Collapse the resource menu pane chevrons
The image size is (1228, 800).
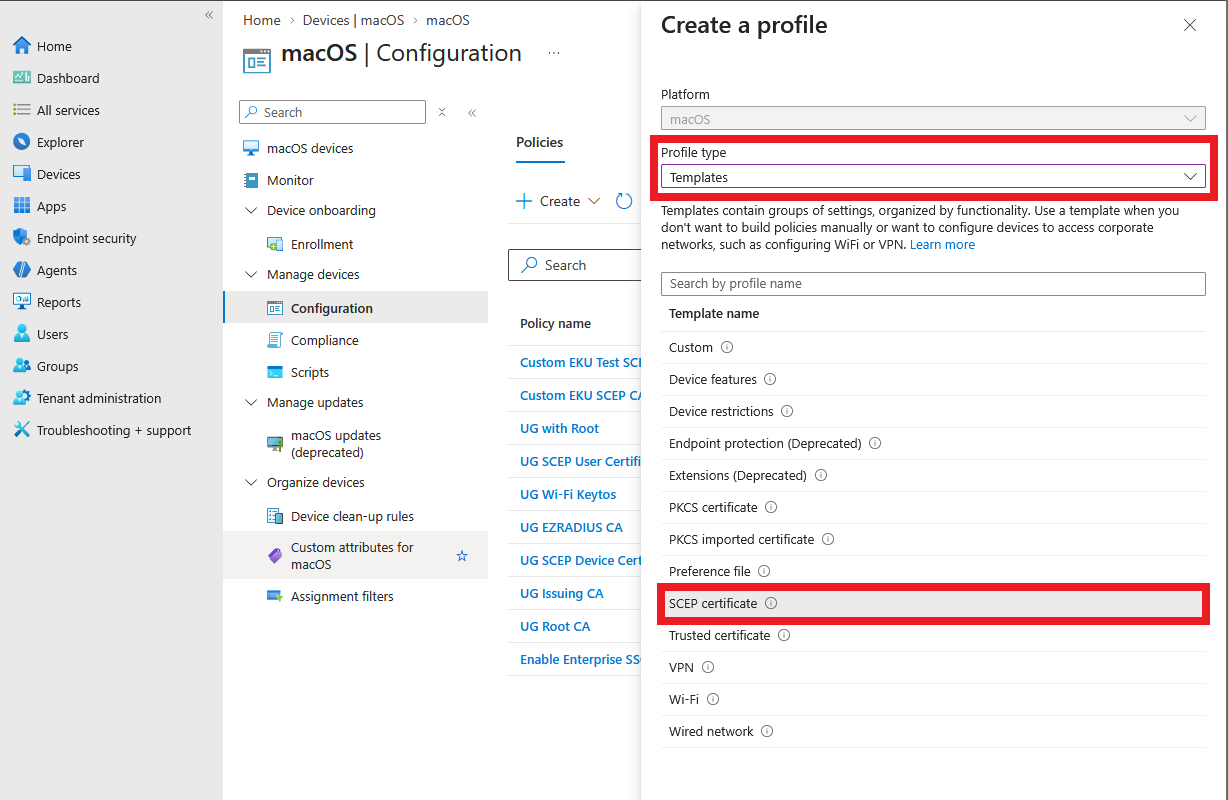click(472, 112)
